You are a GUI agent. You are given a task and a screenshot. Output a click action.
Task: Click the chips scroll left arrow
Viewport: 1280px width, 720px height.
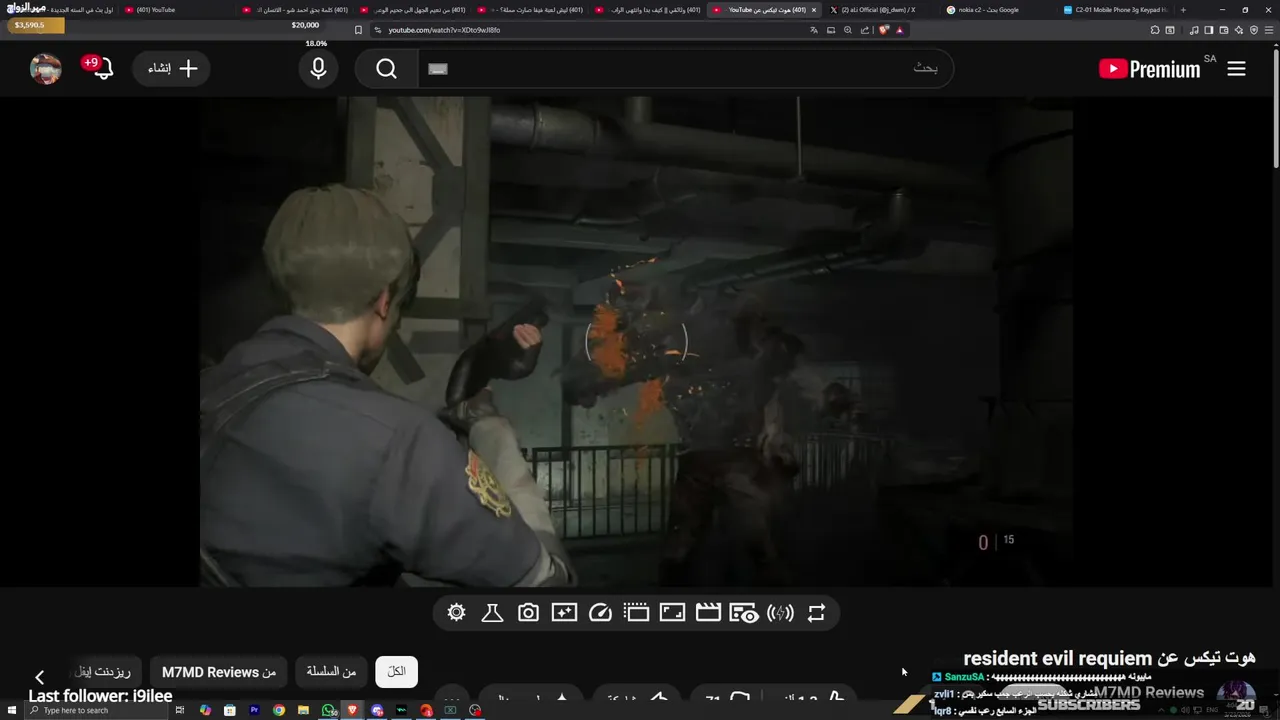(39, 678)
